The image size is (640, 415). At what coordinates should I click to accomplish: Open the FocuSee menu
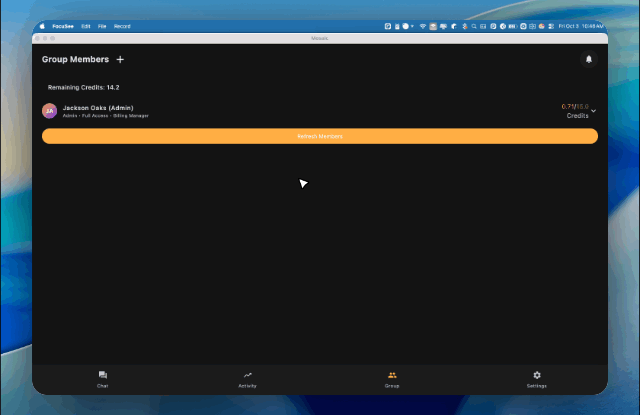coord(63,26)
